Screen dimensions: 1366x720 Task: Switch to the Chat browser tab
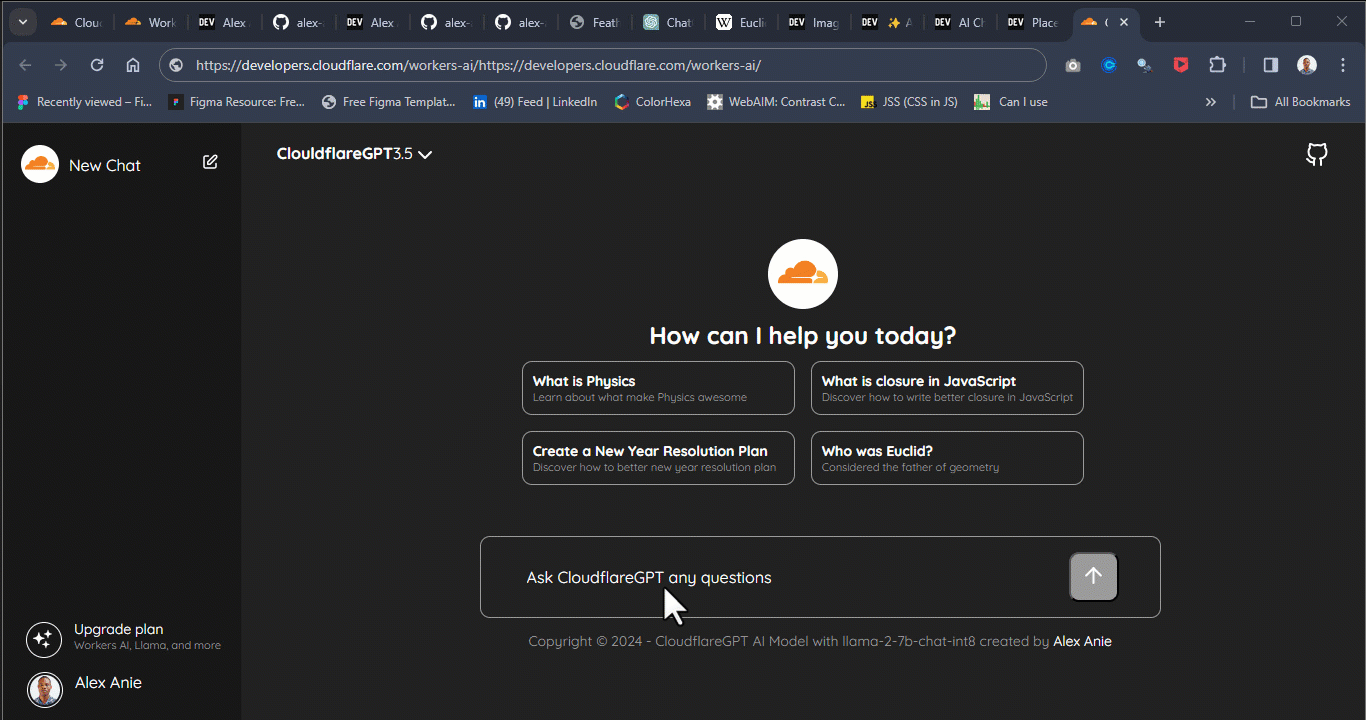click(x=668, y=20)
